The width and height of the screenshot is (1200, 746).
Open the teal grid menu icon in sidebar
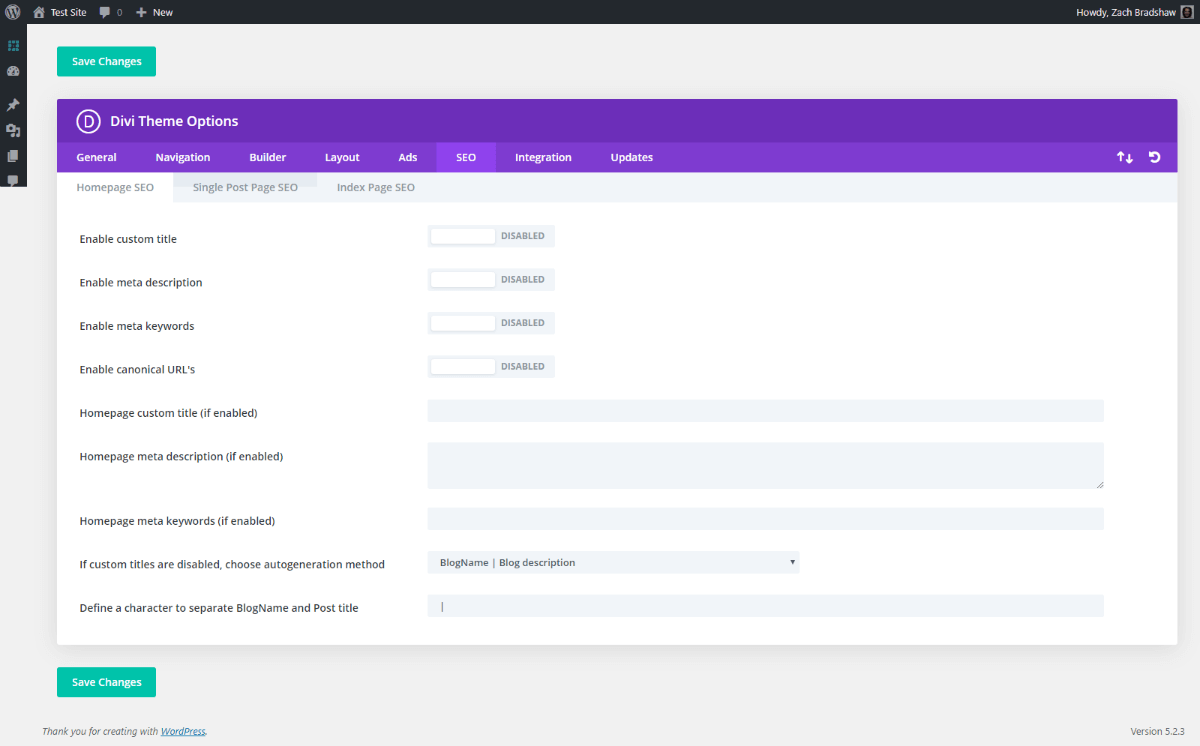[13, 46]
